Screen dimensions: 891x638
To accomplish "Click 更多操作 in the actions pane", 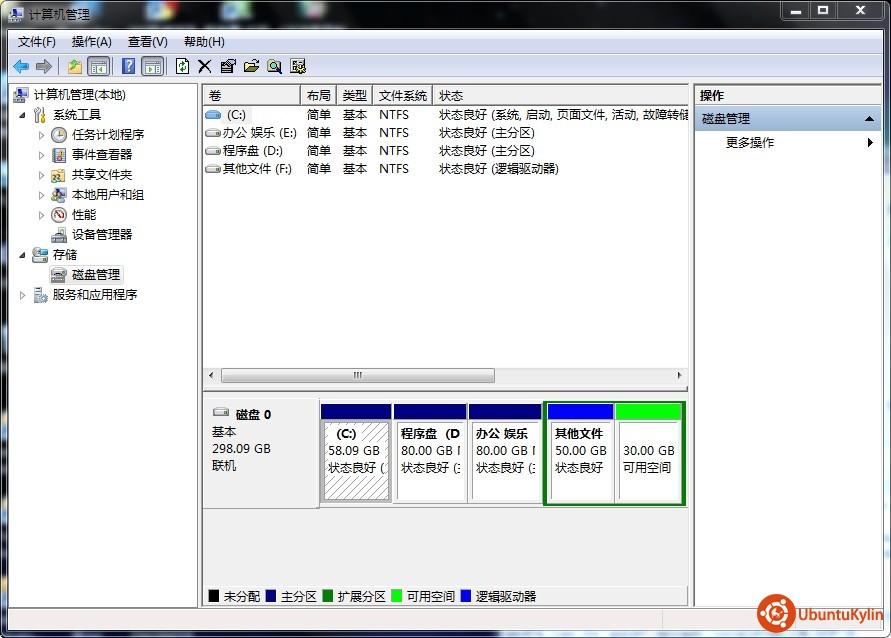I will pyautogui.click(x=750, y=143).
